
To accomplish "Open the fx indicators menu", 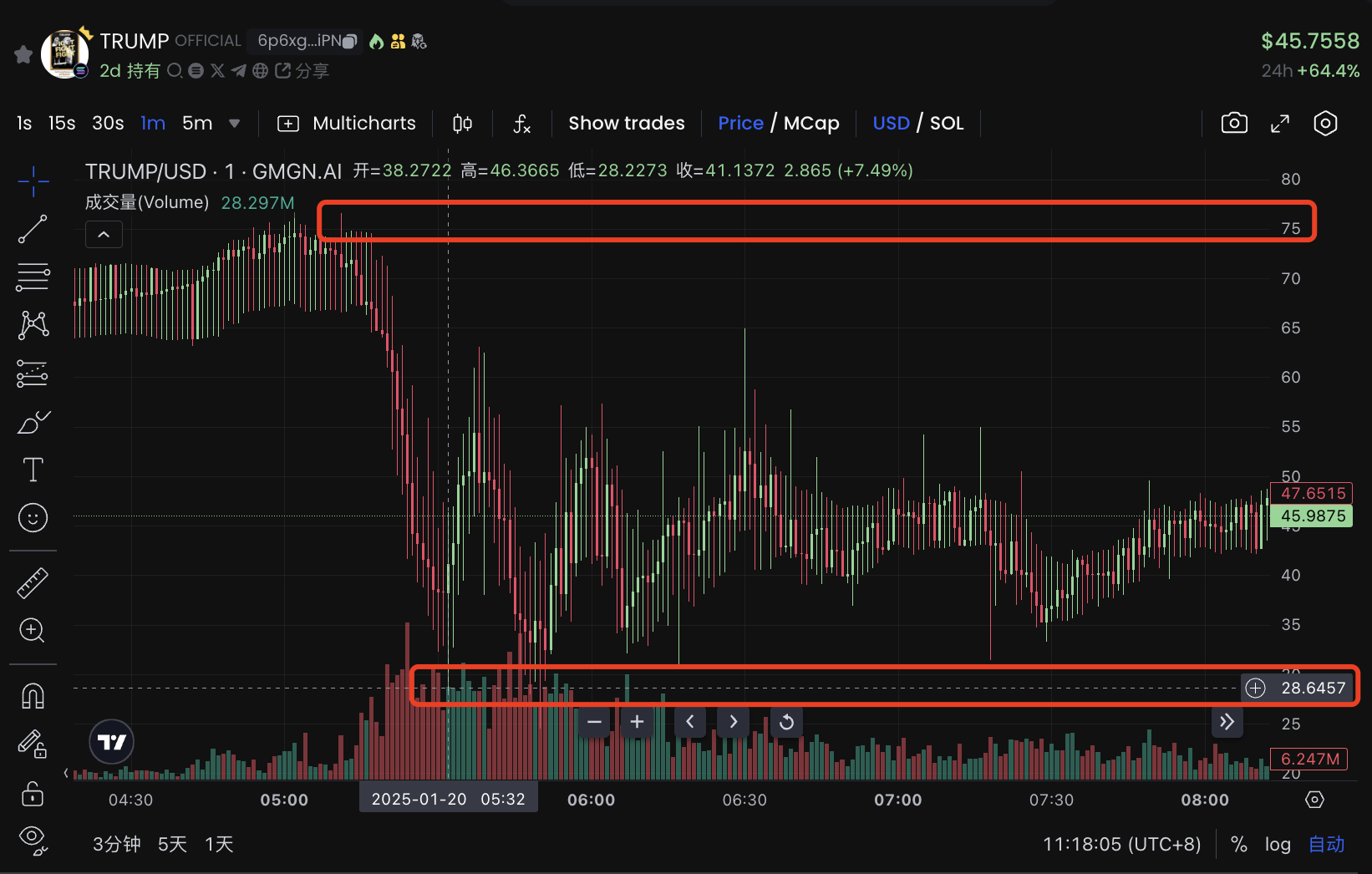I will tap(521, 124).
